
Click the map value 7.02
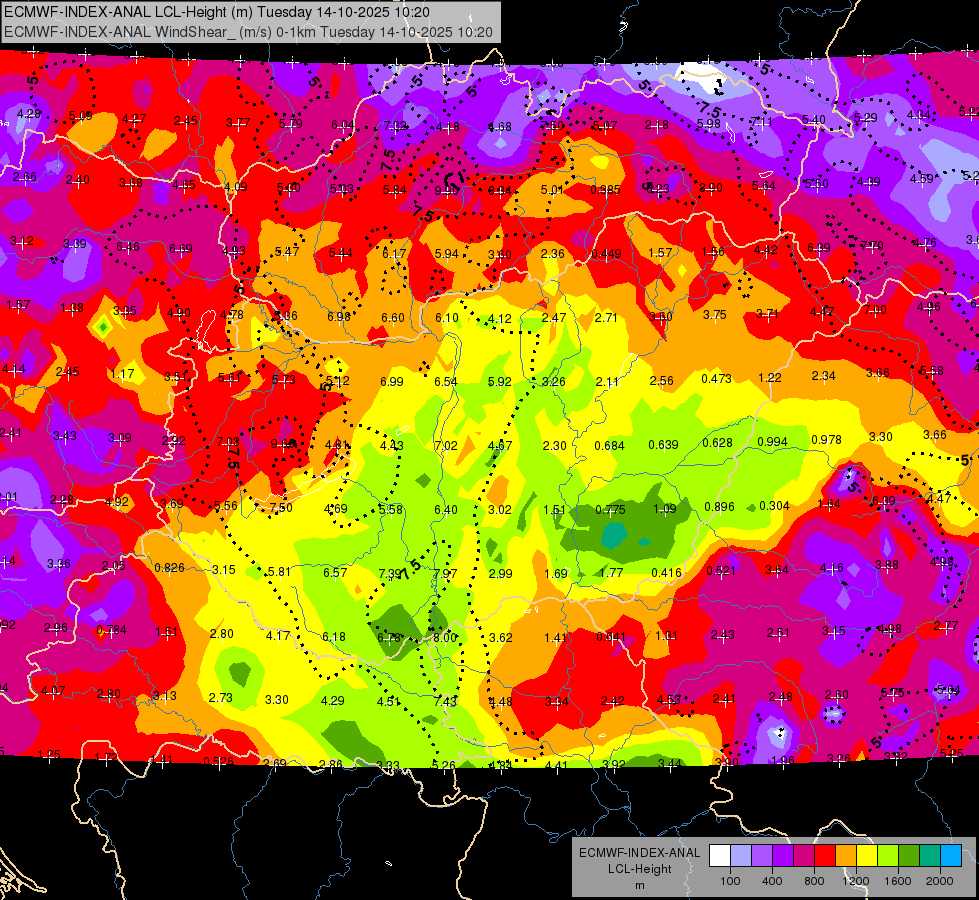[x=446, y=446]
